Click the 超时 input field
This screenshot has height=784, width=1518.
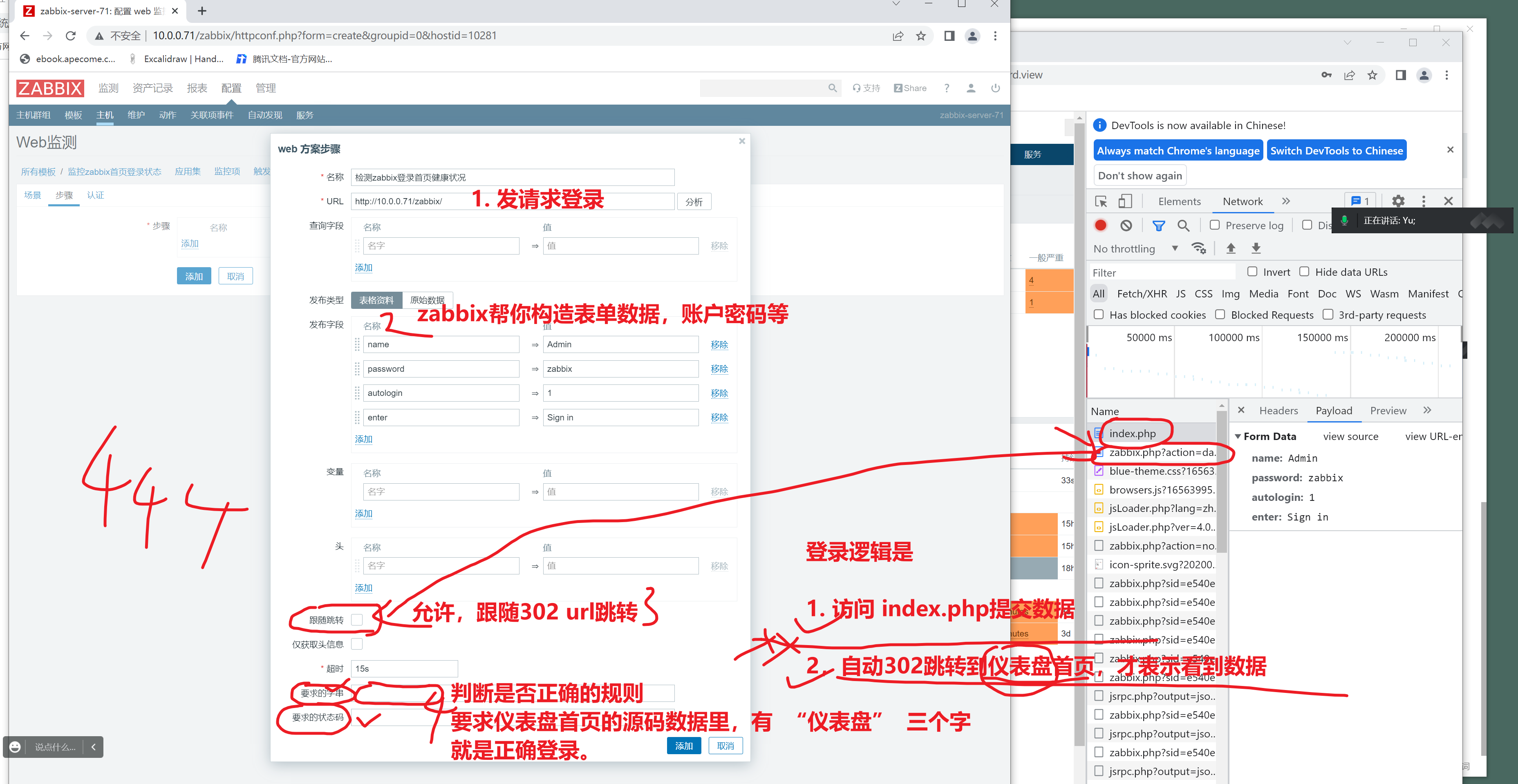pos(404,668)
